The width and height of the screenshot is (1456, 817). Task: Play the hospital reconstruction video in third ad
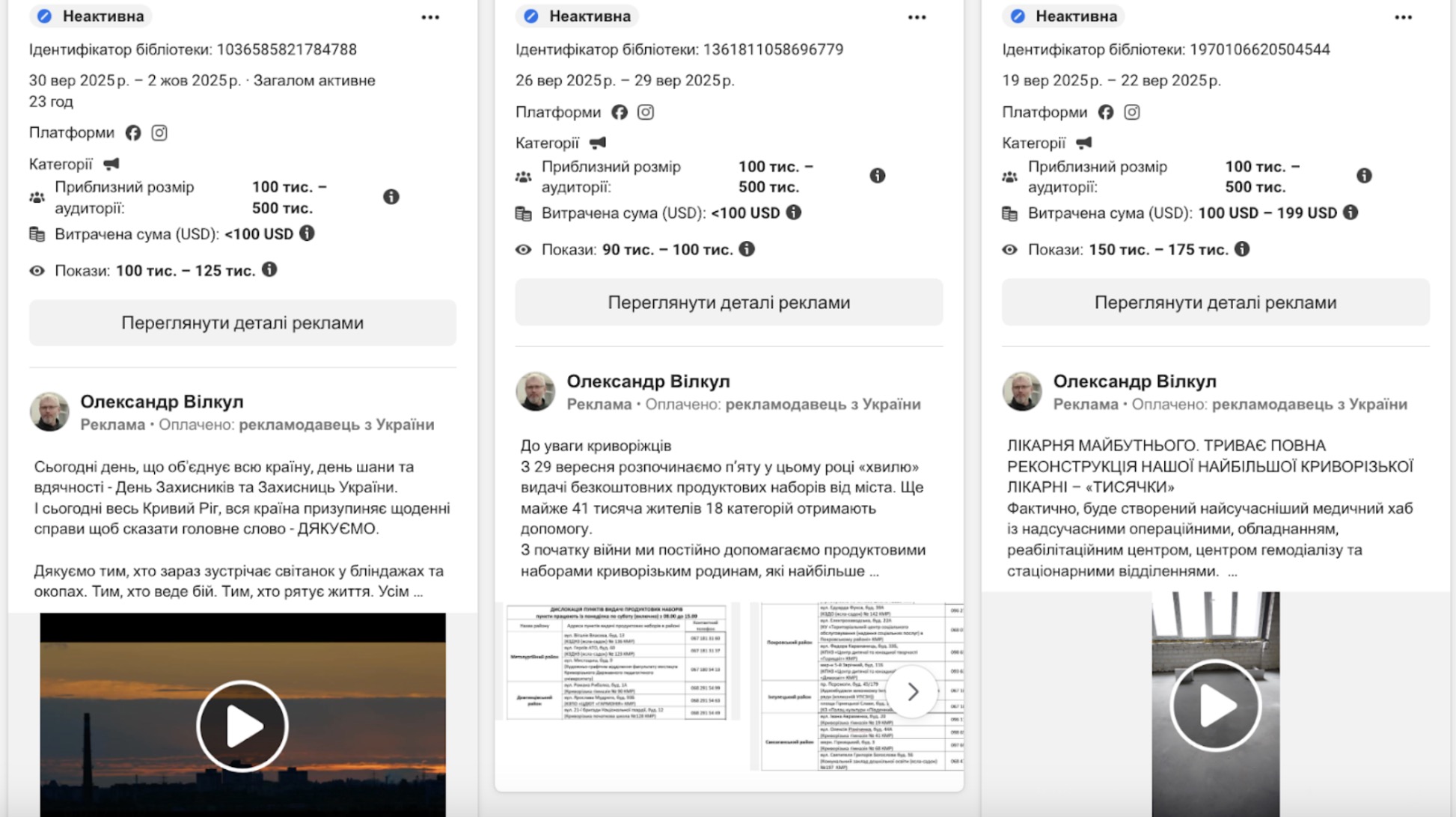click(1215, 706)
